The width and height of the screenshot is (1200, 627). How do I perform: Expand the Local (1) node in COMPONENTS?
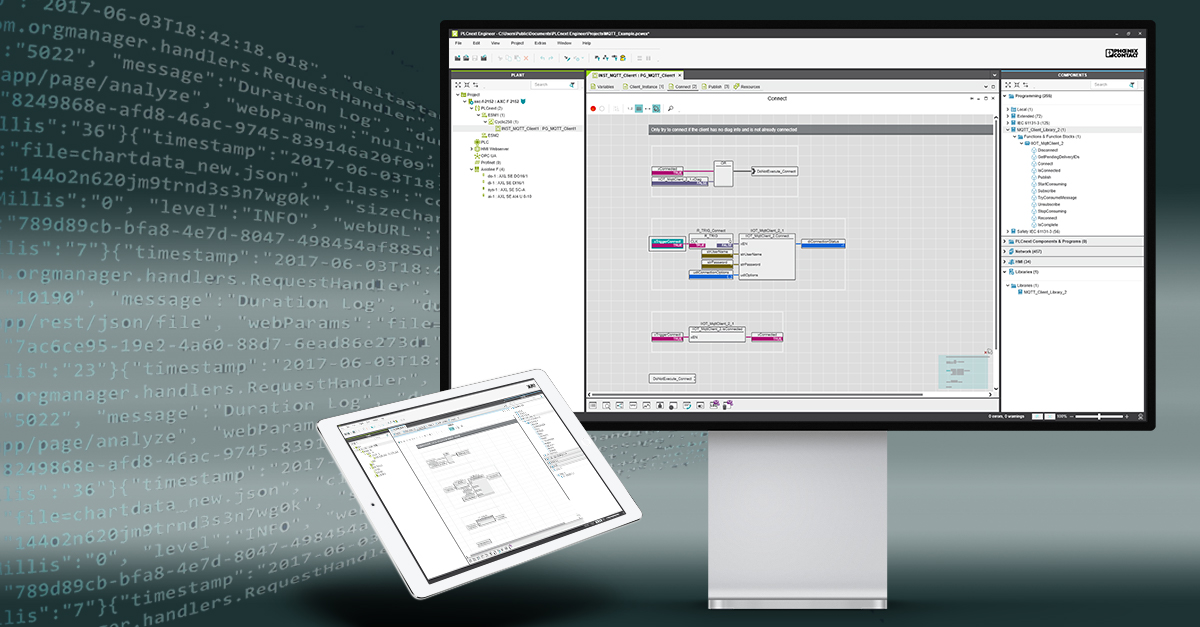click(1008, 109)
